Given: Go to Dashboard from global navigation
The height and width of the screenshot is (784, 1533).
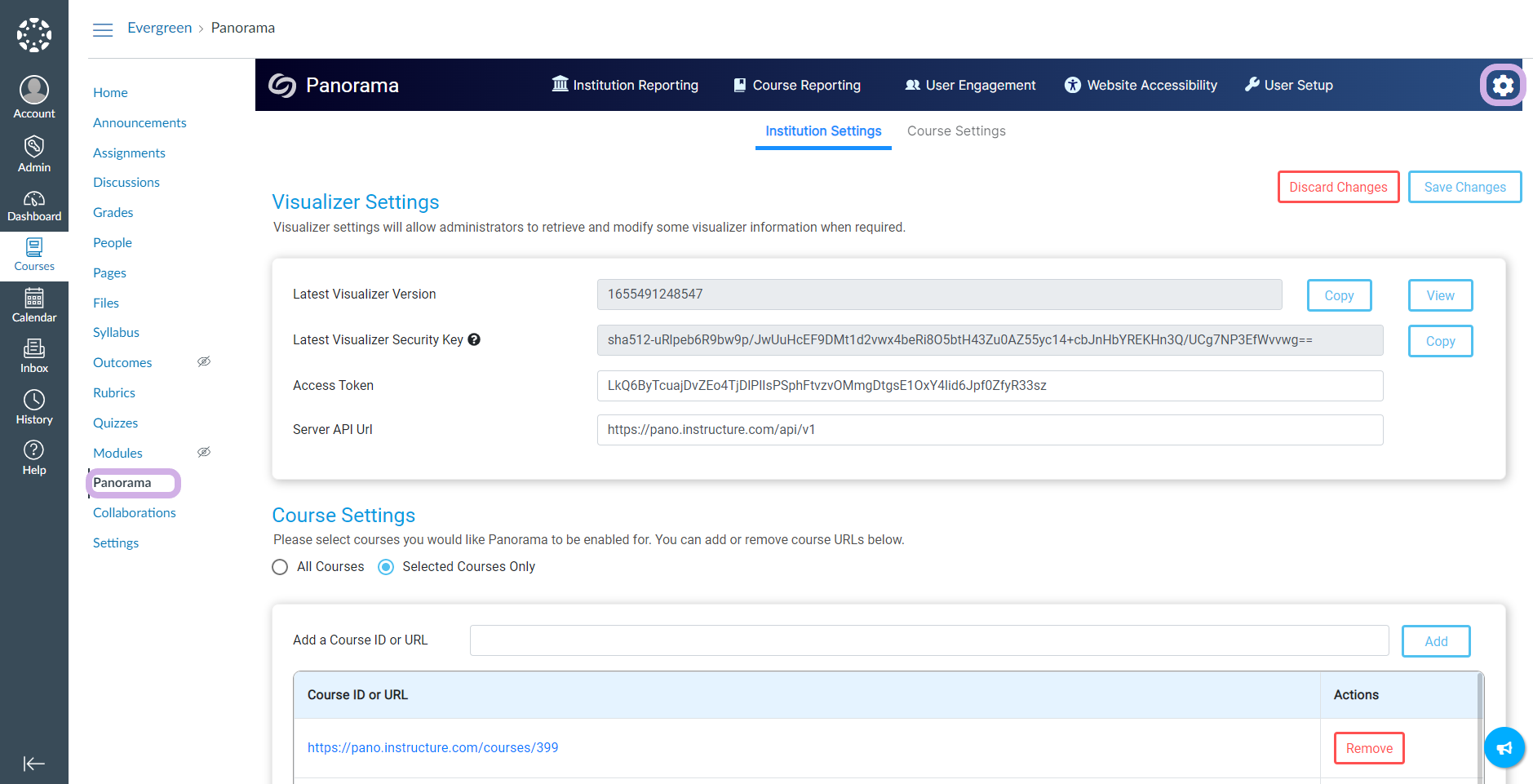Looking at the screenshot, I should pyautogui.click(x=34, y=206).
